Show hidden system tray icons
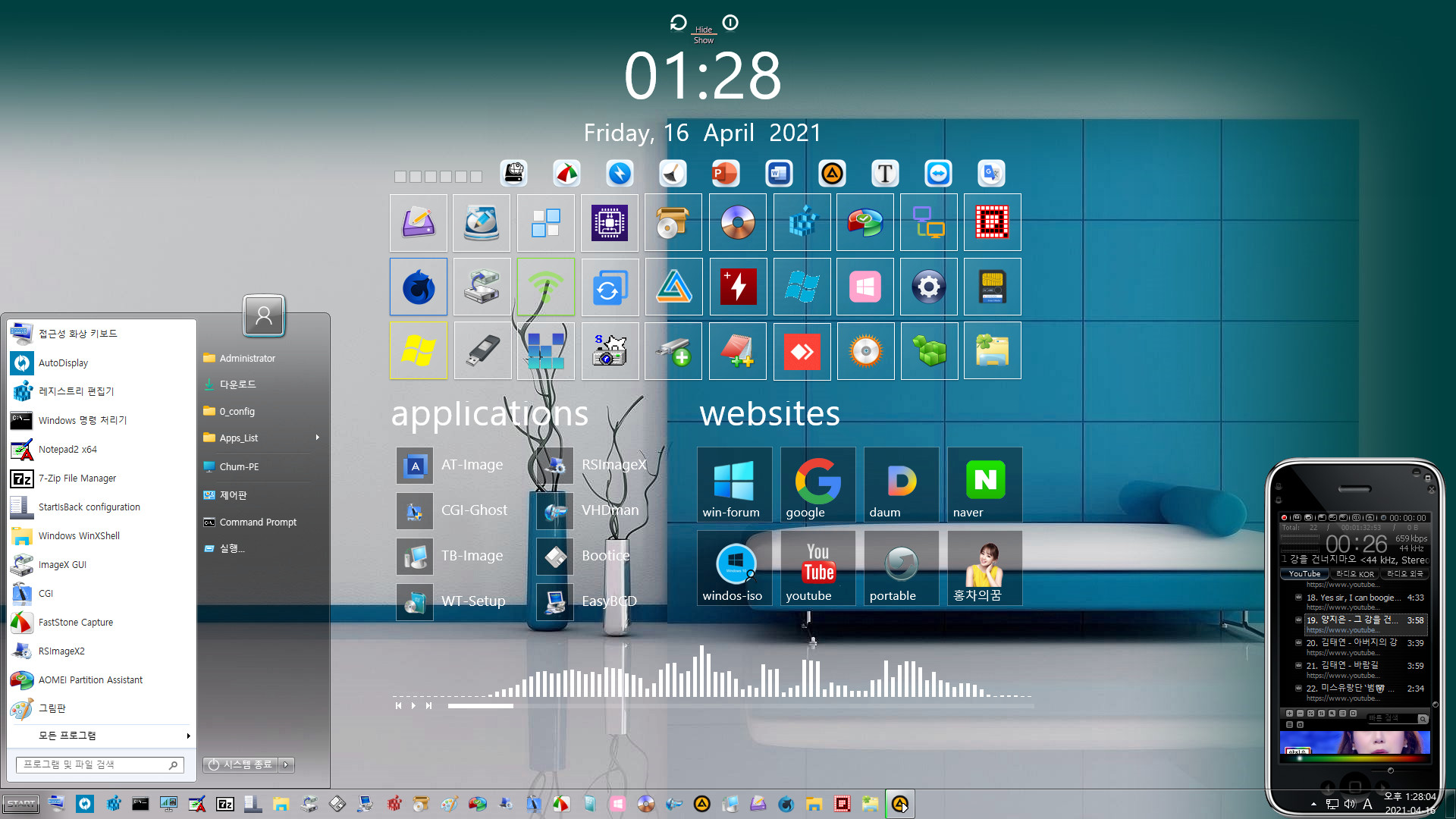1456x819 pixels. click(1313, 804)
